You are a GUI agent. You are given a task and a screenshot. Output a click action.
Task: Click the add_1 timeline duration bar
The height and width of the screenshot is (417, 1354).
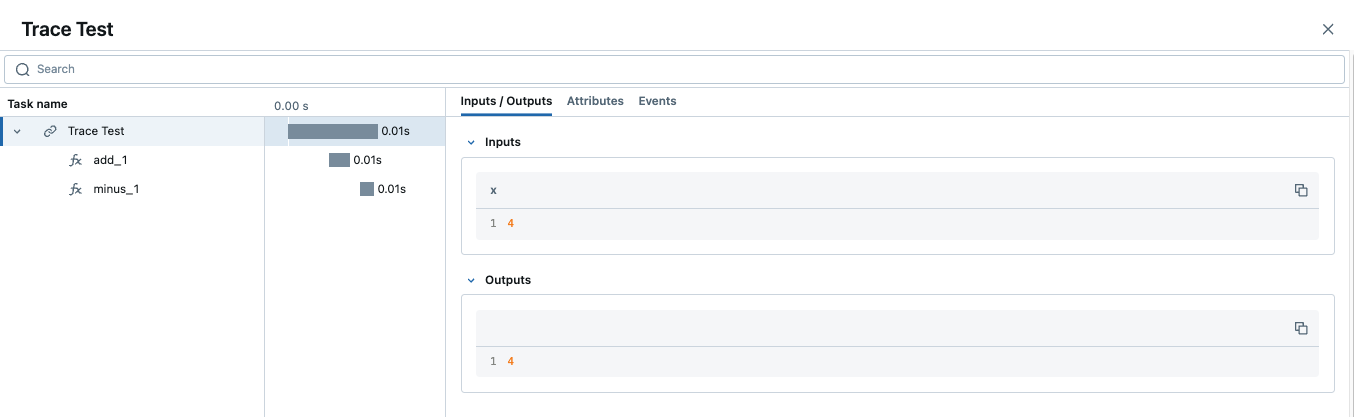(x=339, y=160)
